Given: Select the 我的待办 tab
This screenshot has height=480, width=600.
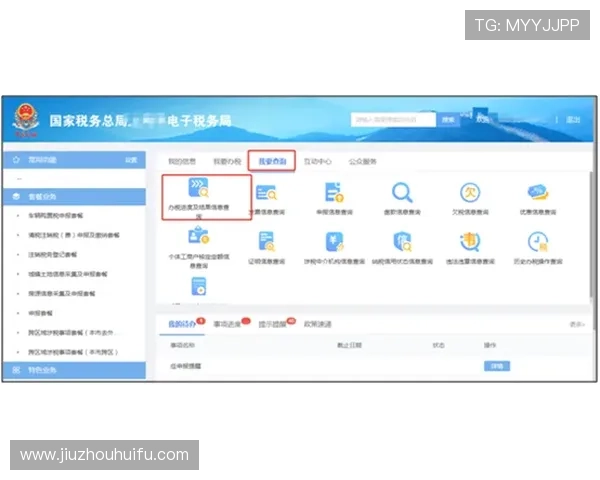Looking at the screenshot, I should (182, 324).
